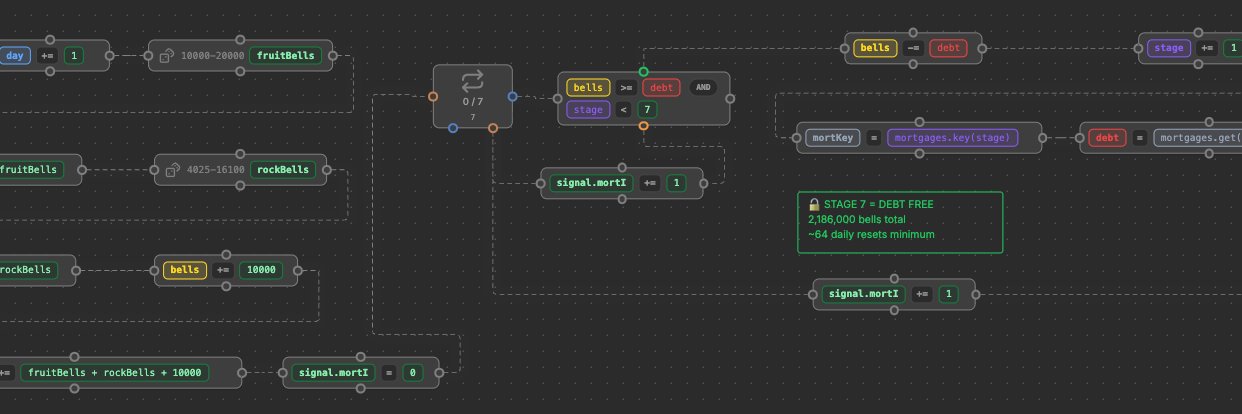Click the random dice icon beside 4025–16100

[x=172, y=170]
